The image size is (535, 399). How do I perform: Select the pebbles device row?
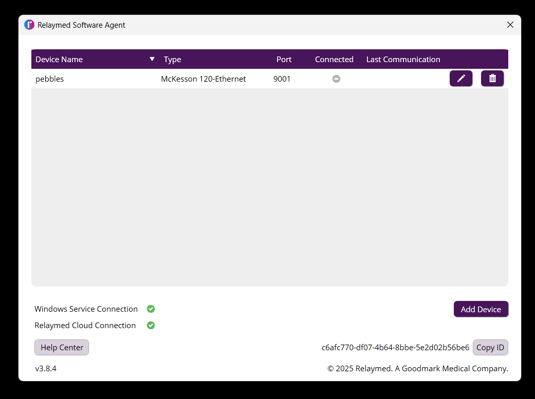click(x=270, y=79)
